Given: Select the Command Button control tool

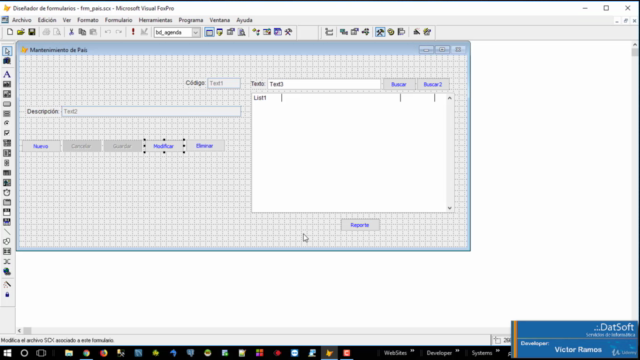Looking at the screenshot, I should 7,104.
